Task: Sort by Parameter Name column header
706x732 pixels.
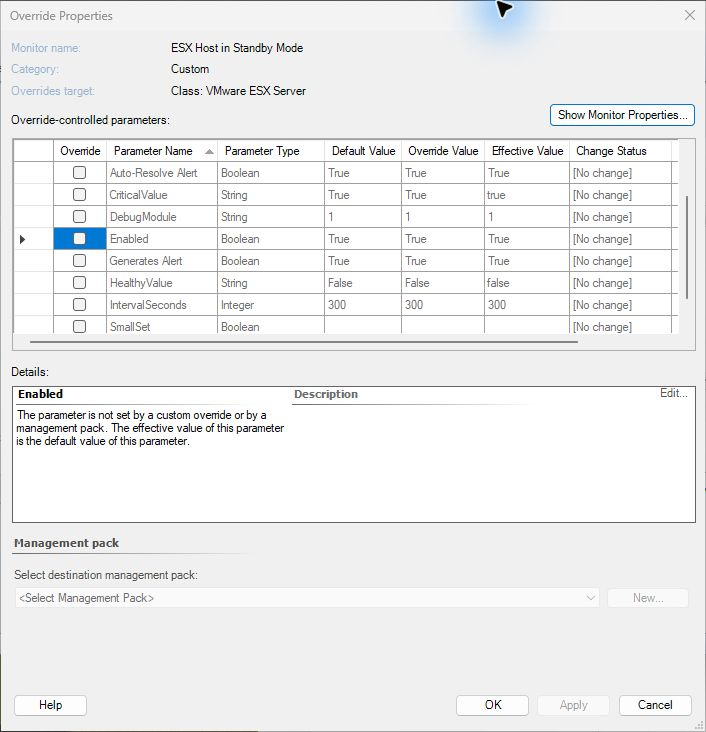Action: tap(162, 151)
